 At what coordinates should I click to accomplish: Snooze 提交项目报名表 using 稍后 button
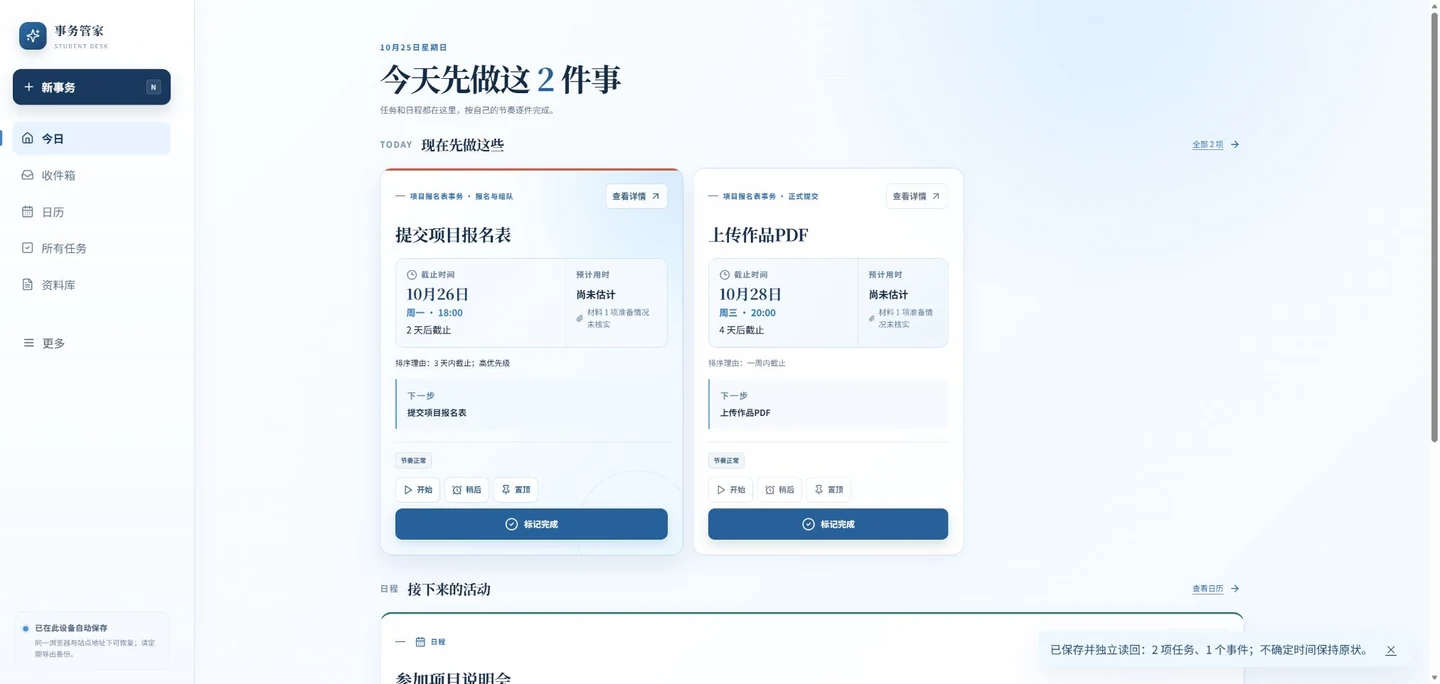pyautogui.click(x=466, y=489)
